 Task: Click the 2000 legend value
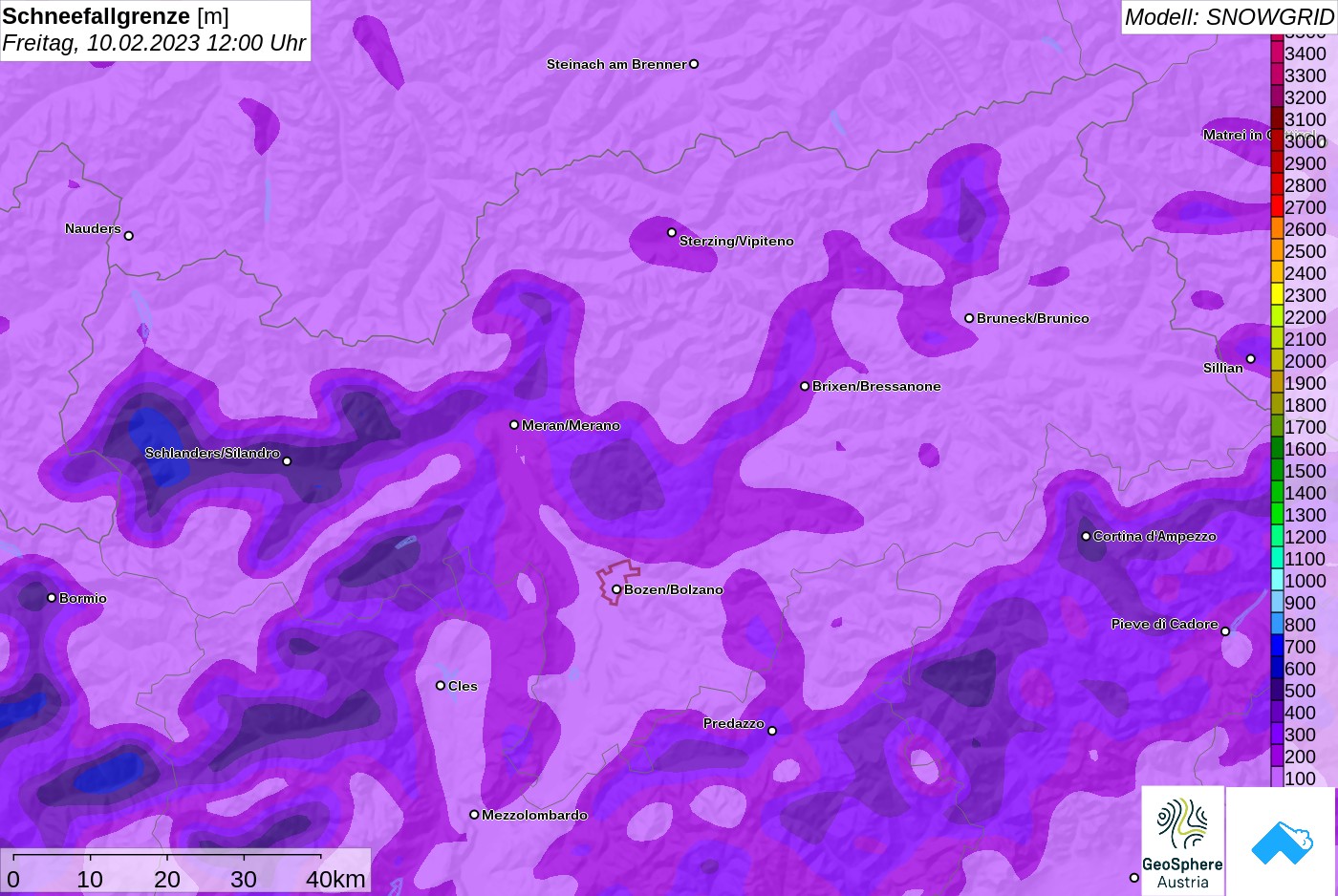pos(1306,361)
